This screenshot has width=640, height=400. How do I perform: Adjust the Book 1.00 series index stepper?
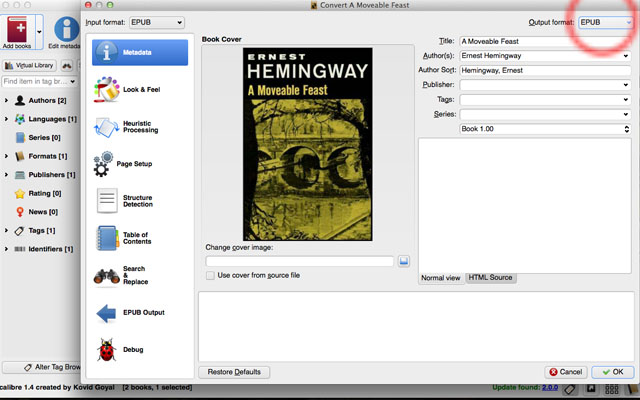(x=627, y=129)
